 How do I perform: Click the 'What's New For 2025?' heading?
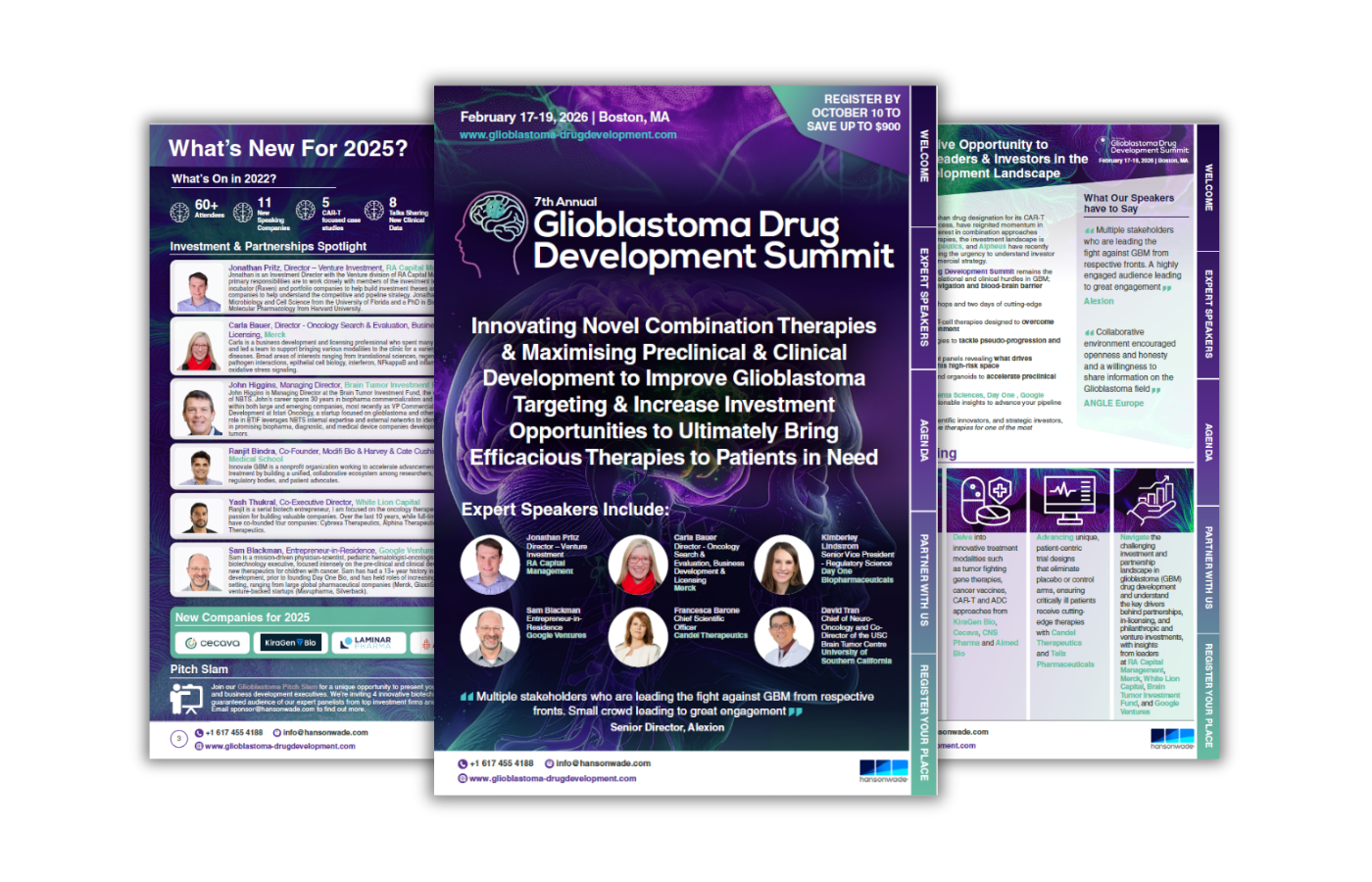point(288,149)
